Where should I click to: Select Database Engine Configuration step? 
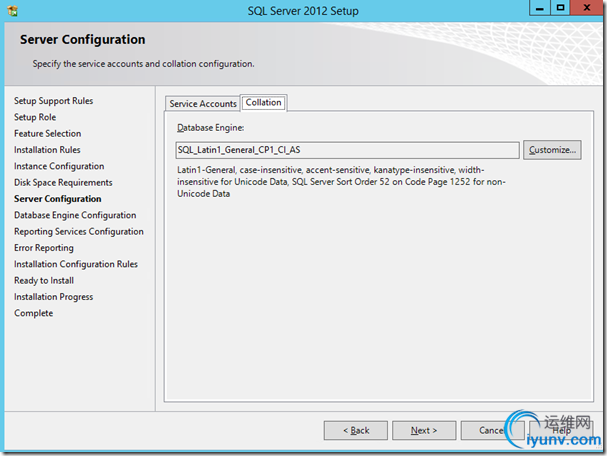point(75,215)
